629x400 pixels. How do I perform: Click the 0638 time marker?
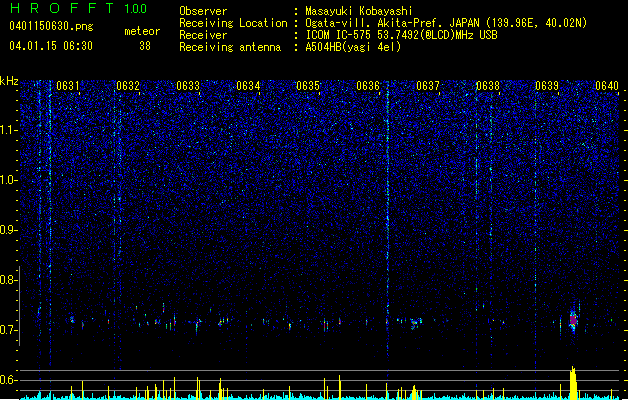[488, 86]
